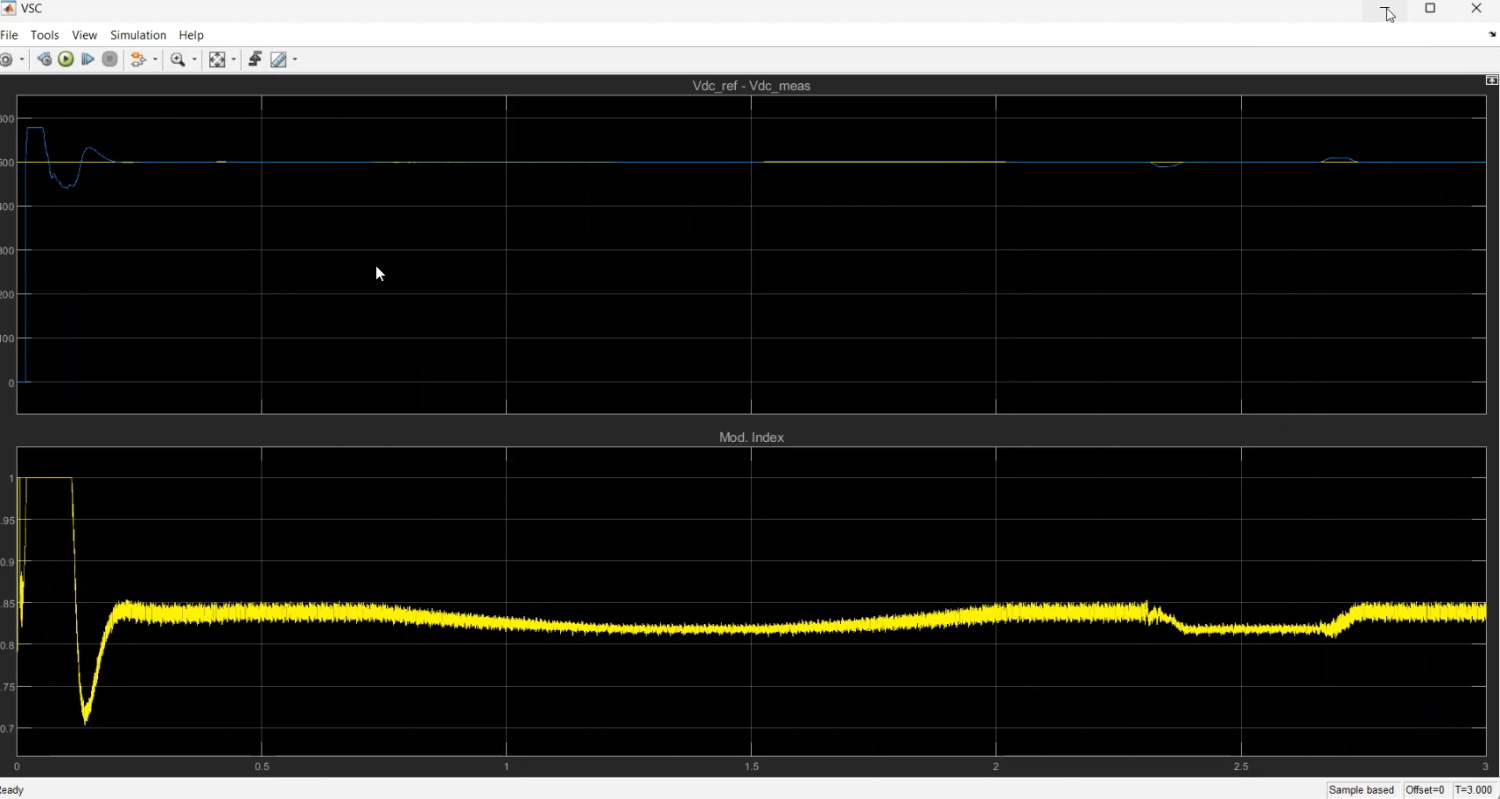Open the Simulation menu

pos(138,35)
